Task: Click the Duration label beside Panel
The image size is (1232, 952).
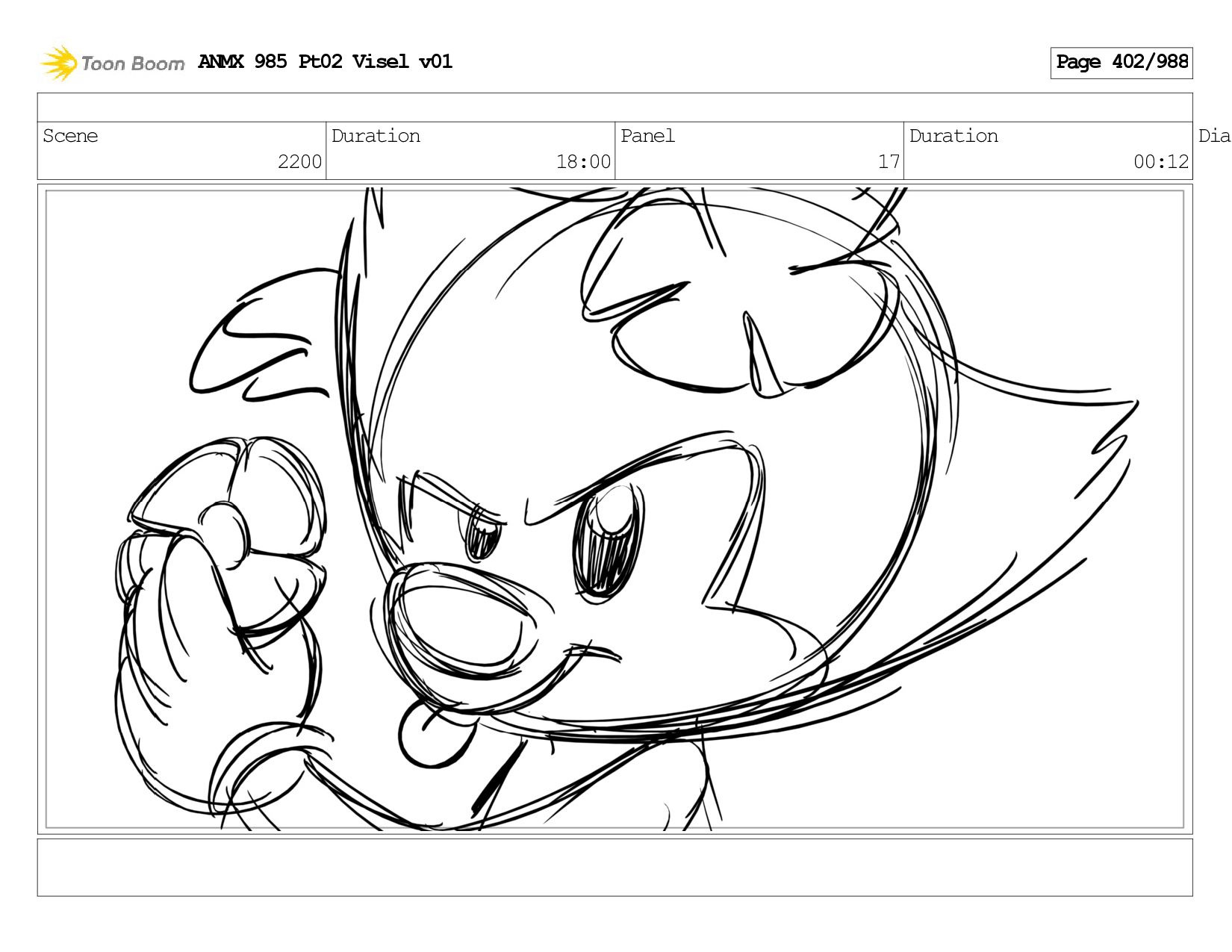Action: tap(953, 136)
